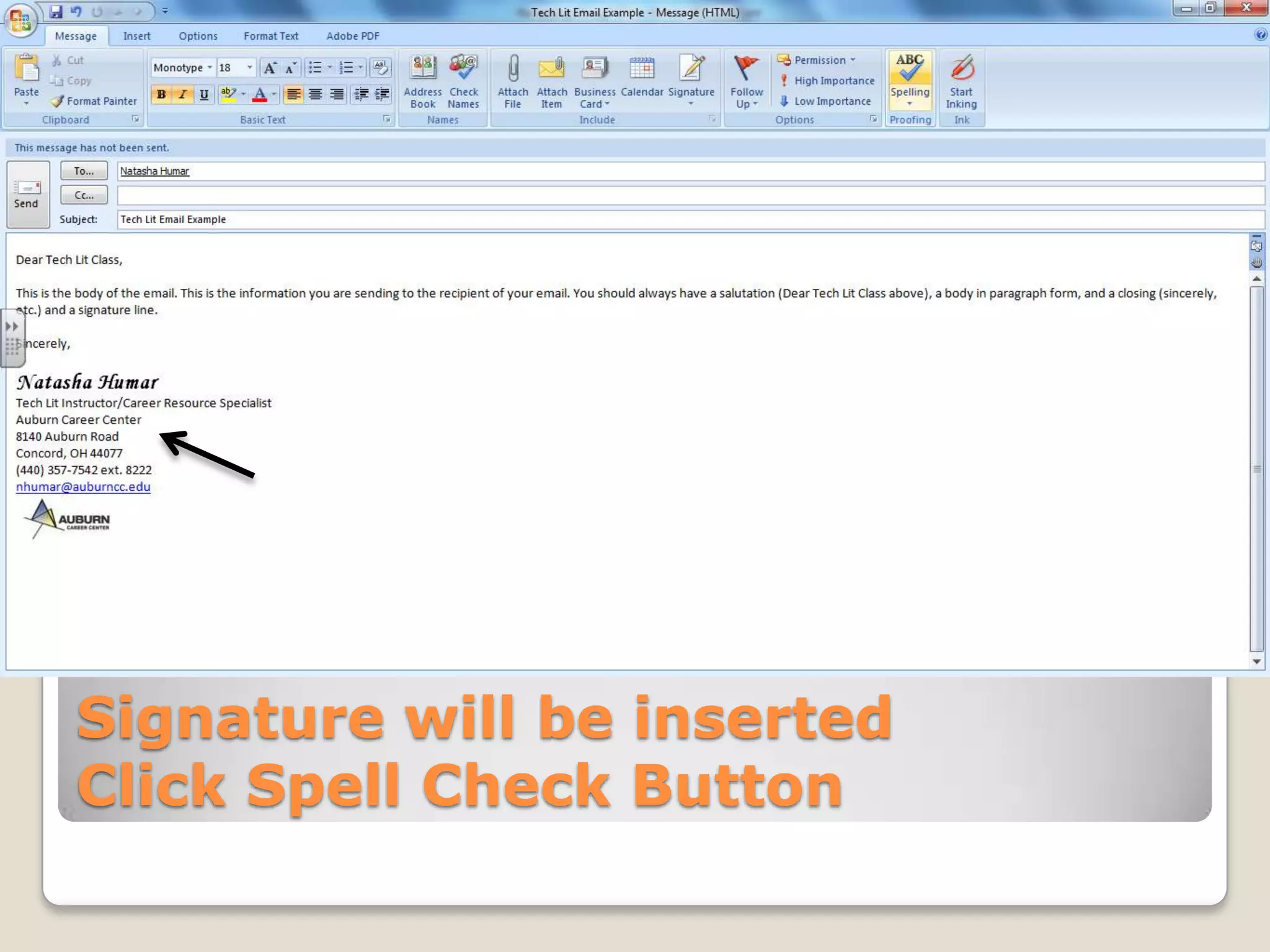1270x952 pixels.
Task: Click the To... recipient button
Action: (84, 170)
